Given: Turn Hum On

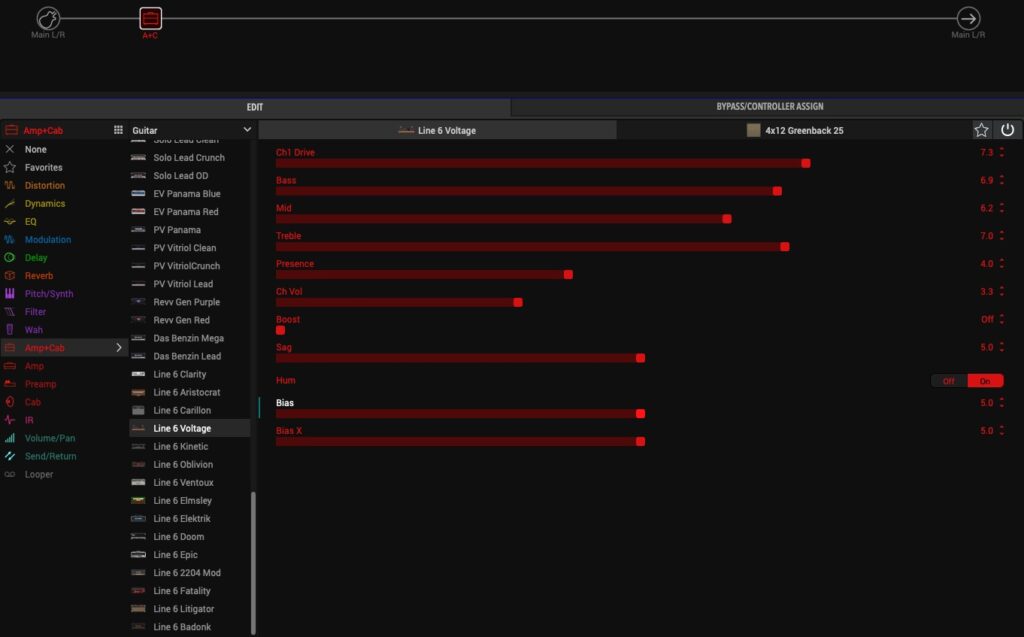Looking at the screenshot, I should (x=985, y=381).
